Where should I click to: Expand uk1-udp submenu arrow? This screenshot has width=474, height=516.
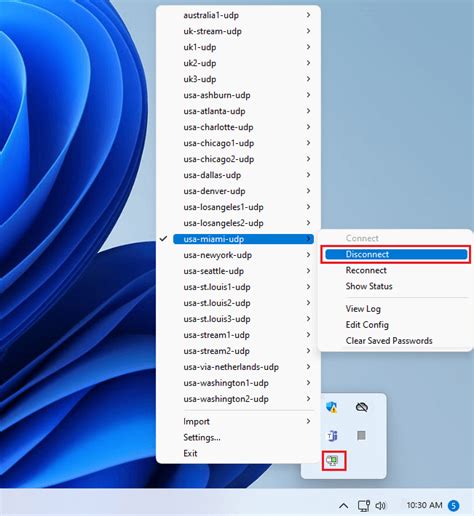(x=308, y=47)
